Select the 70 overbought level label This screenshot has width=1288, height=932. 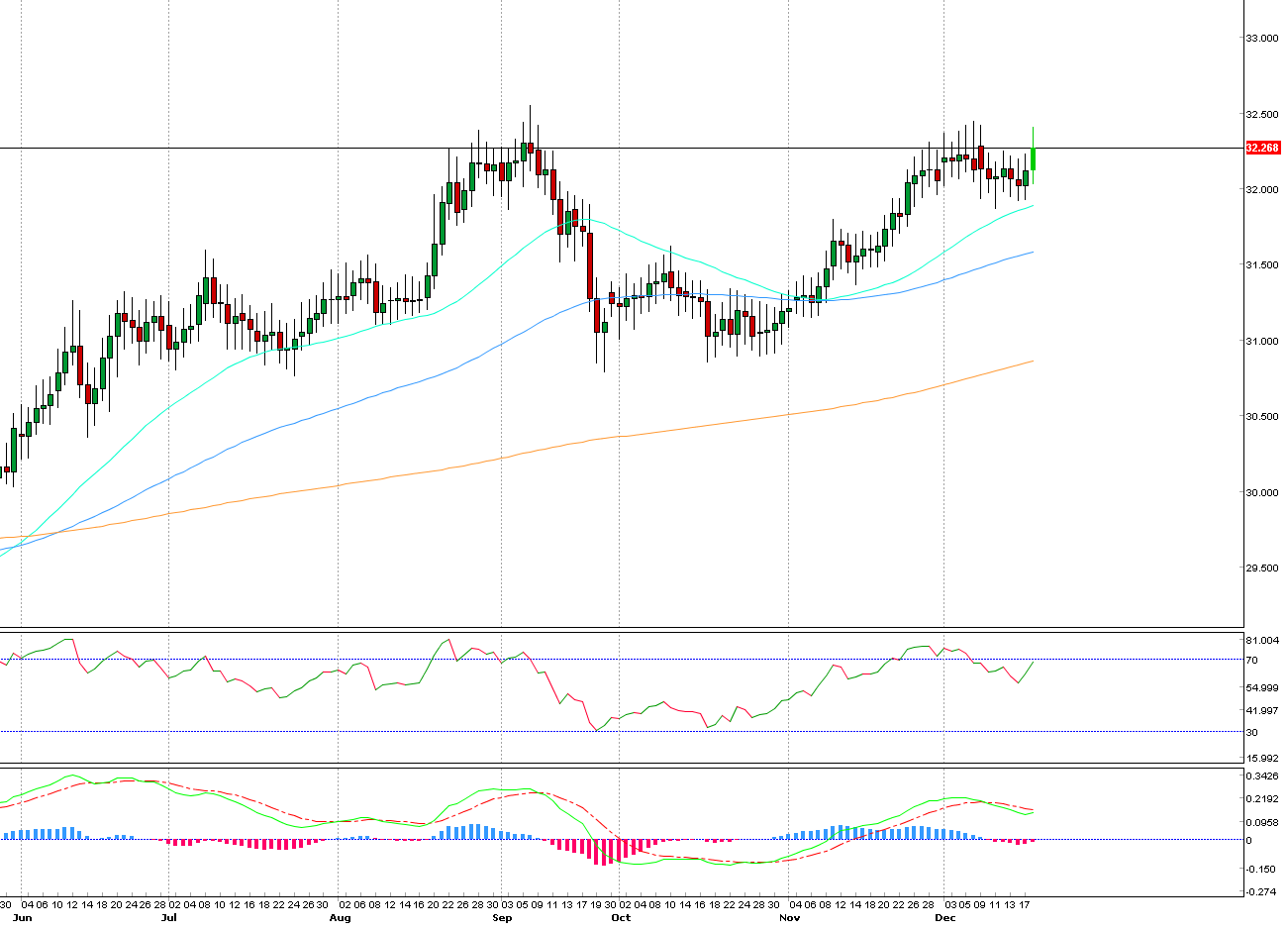(1252, 661)
